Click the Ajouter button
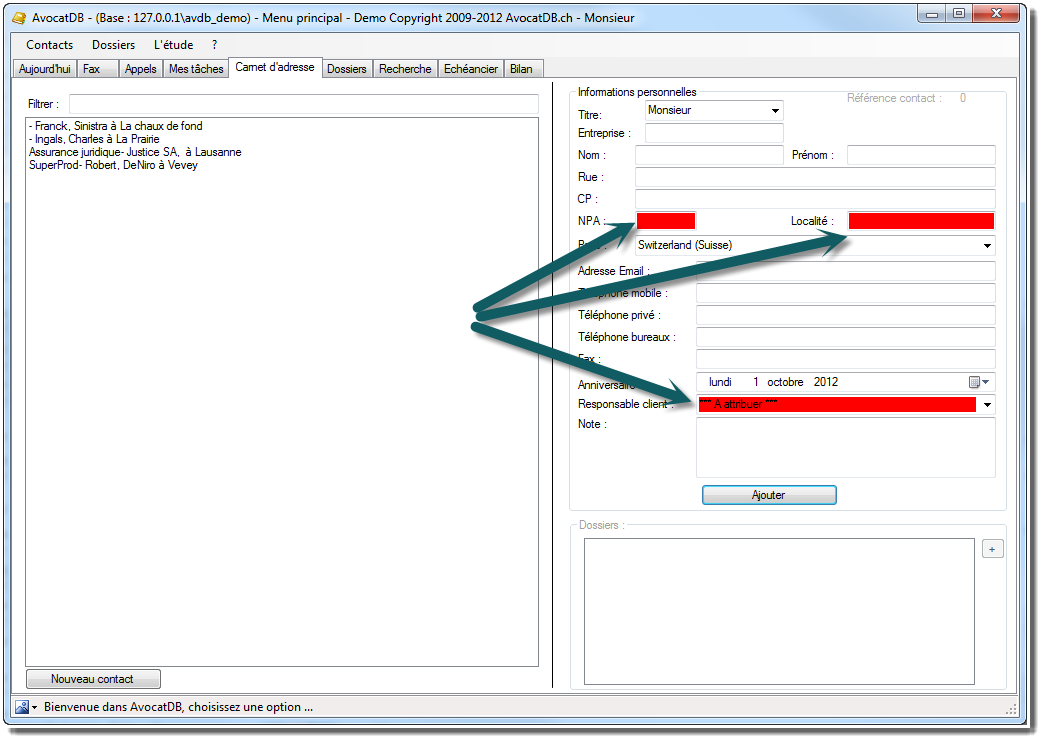Screen dimensions: 1045x743 [768, 495]
